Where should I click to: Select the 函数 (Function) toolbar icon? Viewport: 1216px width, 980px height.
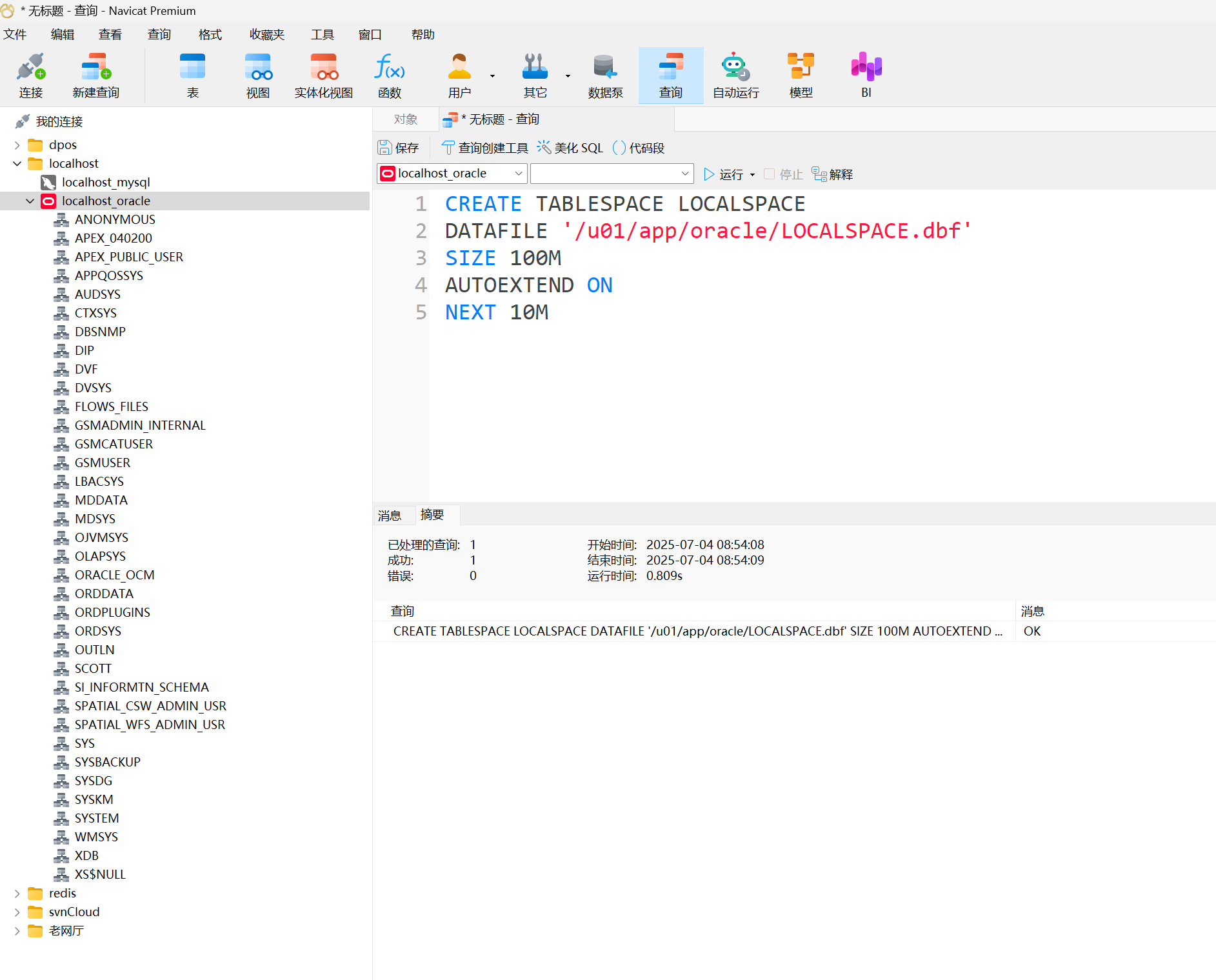point(389,75)
